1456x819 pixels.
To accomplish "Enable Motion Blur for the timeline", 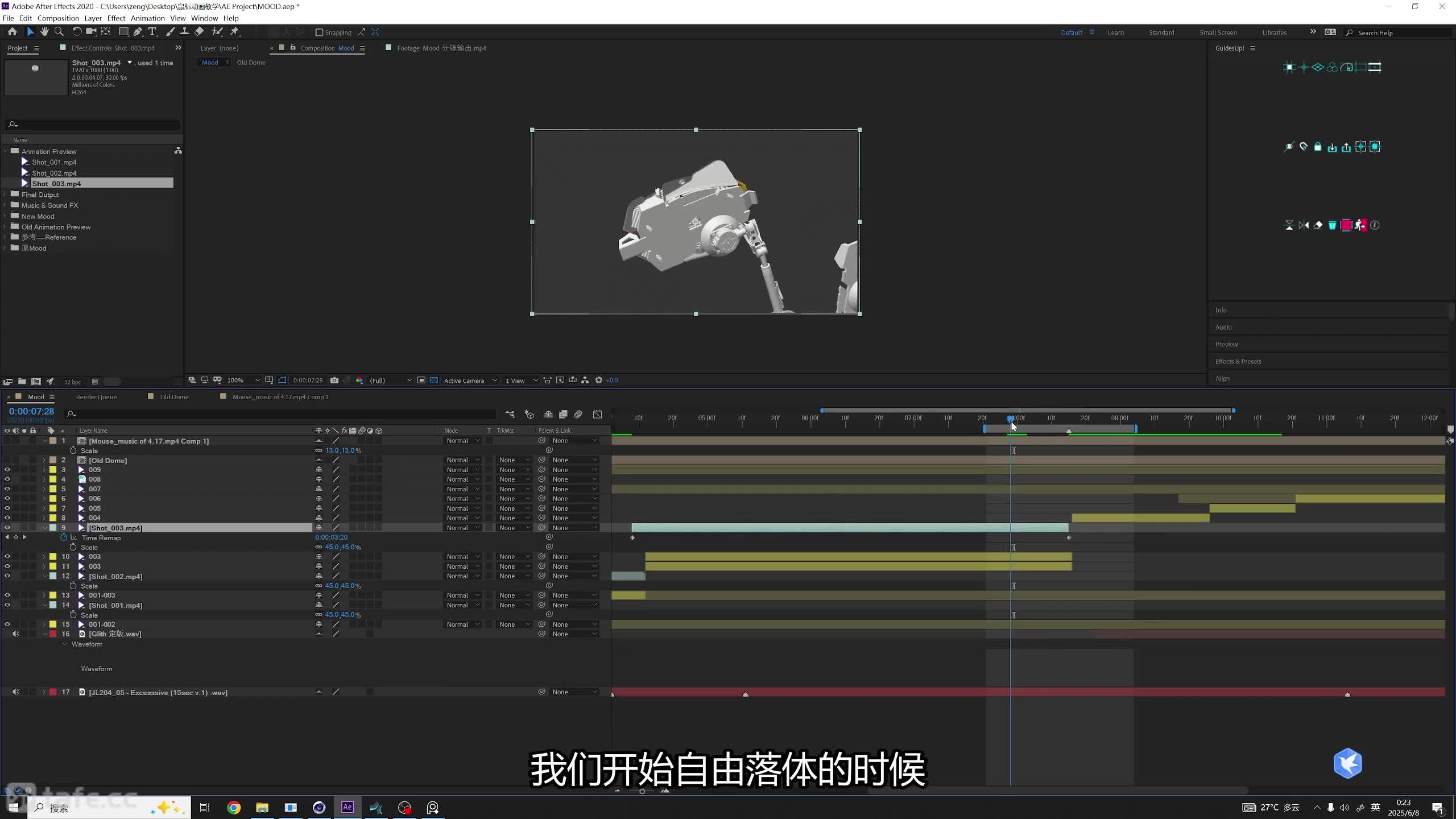I will click(578, 414).
